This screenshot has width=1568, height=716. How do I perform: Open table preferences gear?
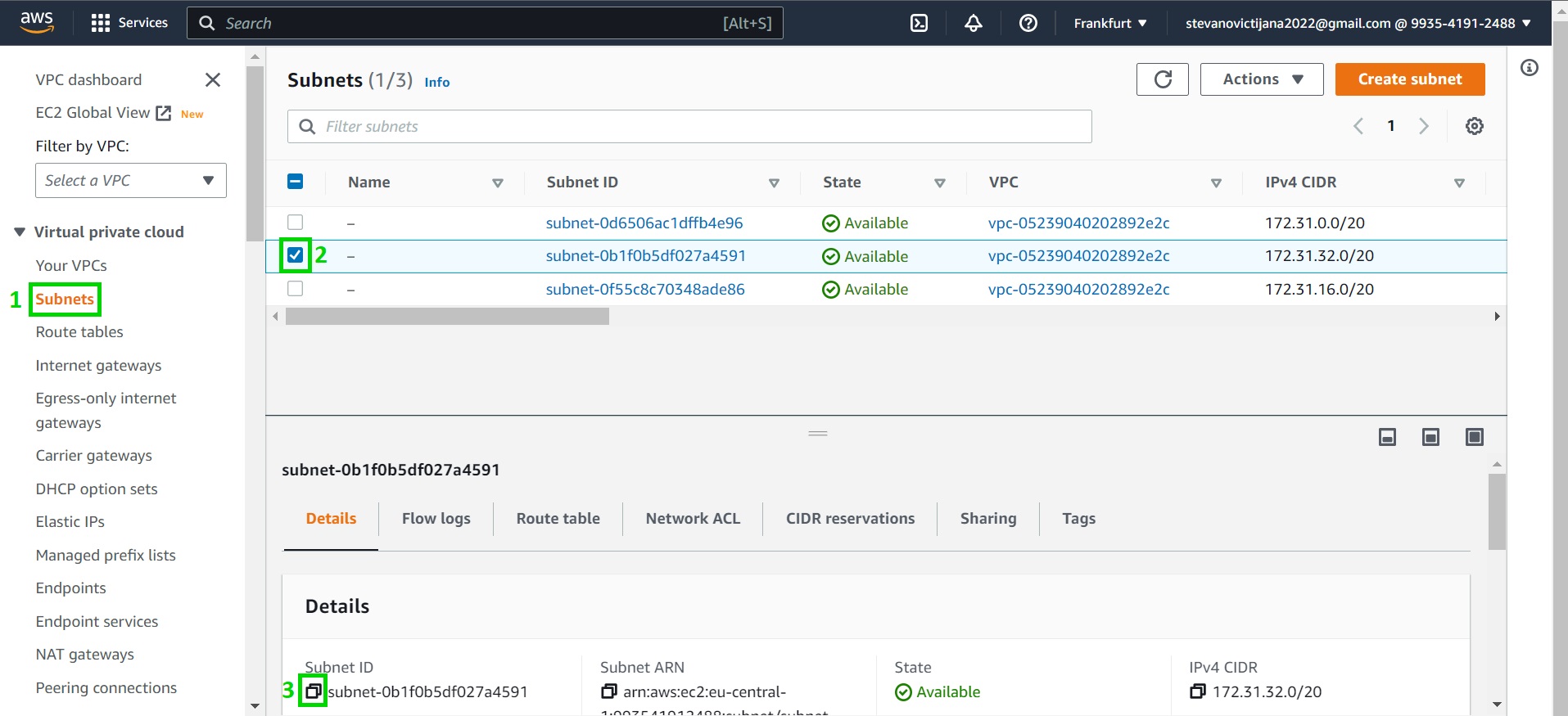pos(1474,126)
